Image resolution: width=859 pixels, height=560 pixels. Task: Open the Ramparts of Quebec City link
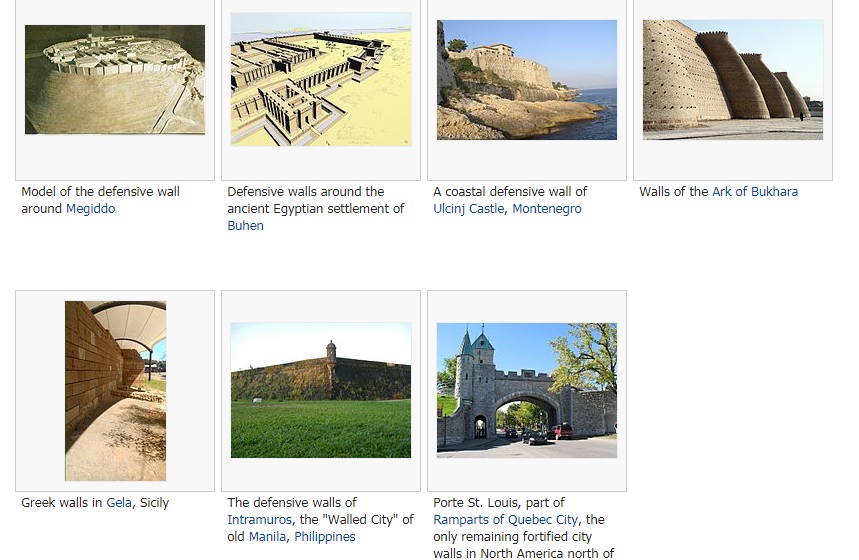tap(505, 520)
